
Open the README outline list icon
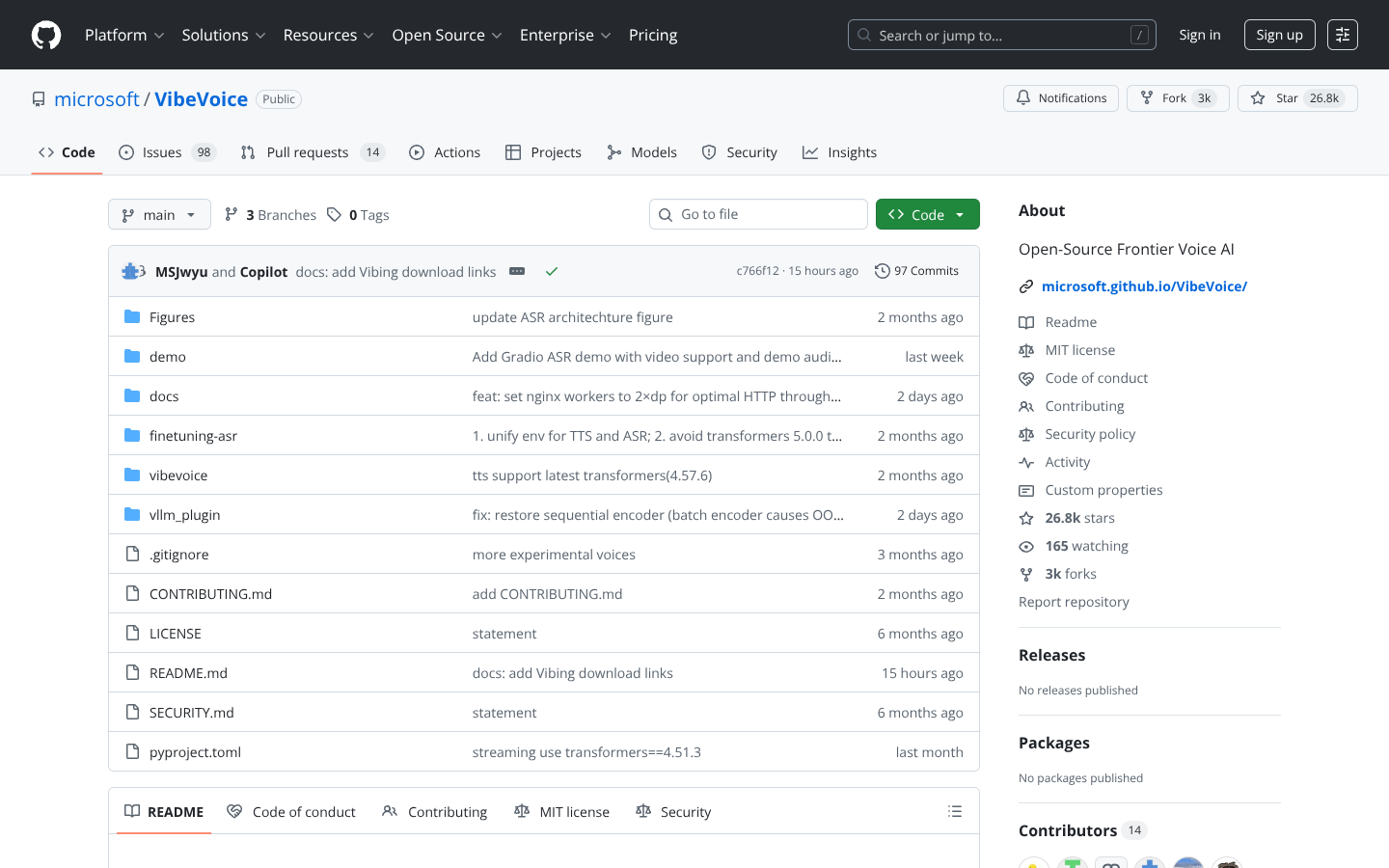955,811
